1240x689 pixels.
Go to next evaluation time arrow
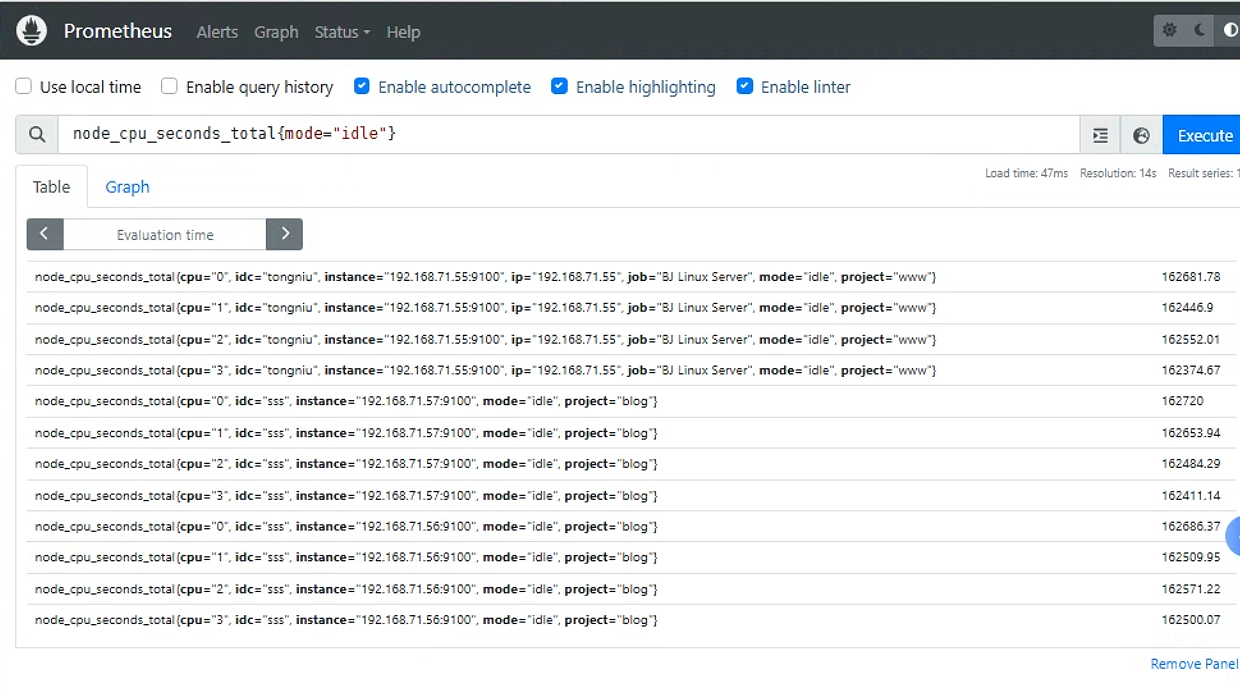coord(285,234)
